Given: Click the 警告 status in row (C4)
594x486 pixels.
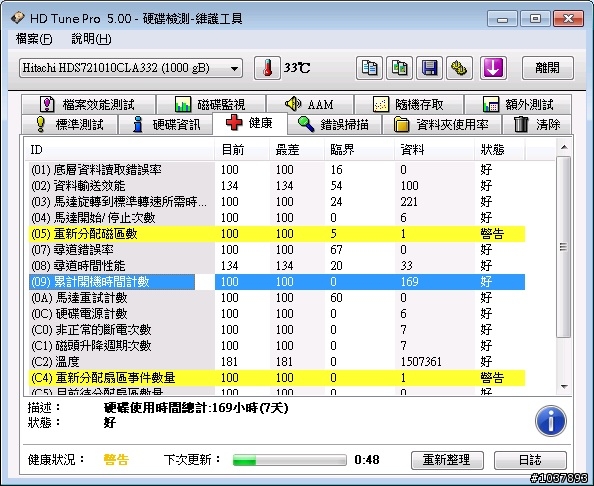Looking at the screenshot, I should coord(492,378).
